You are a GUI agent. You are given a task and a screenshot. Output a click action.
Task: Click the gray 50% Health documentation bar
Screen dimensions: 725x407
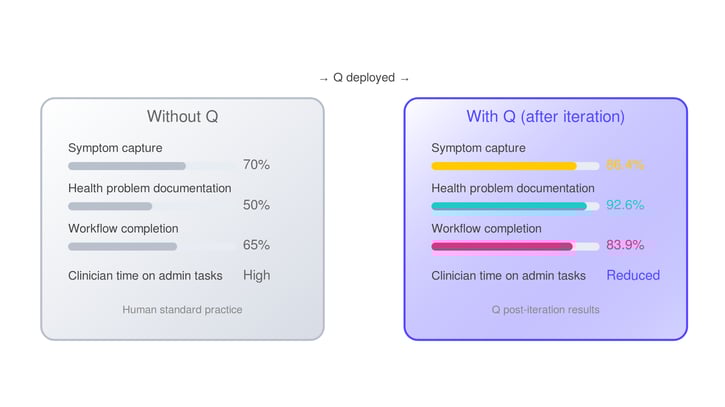[110, 206]
